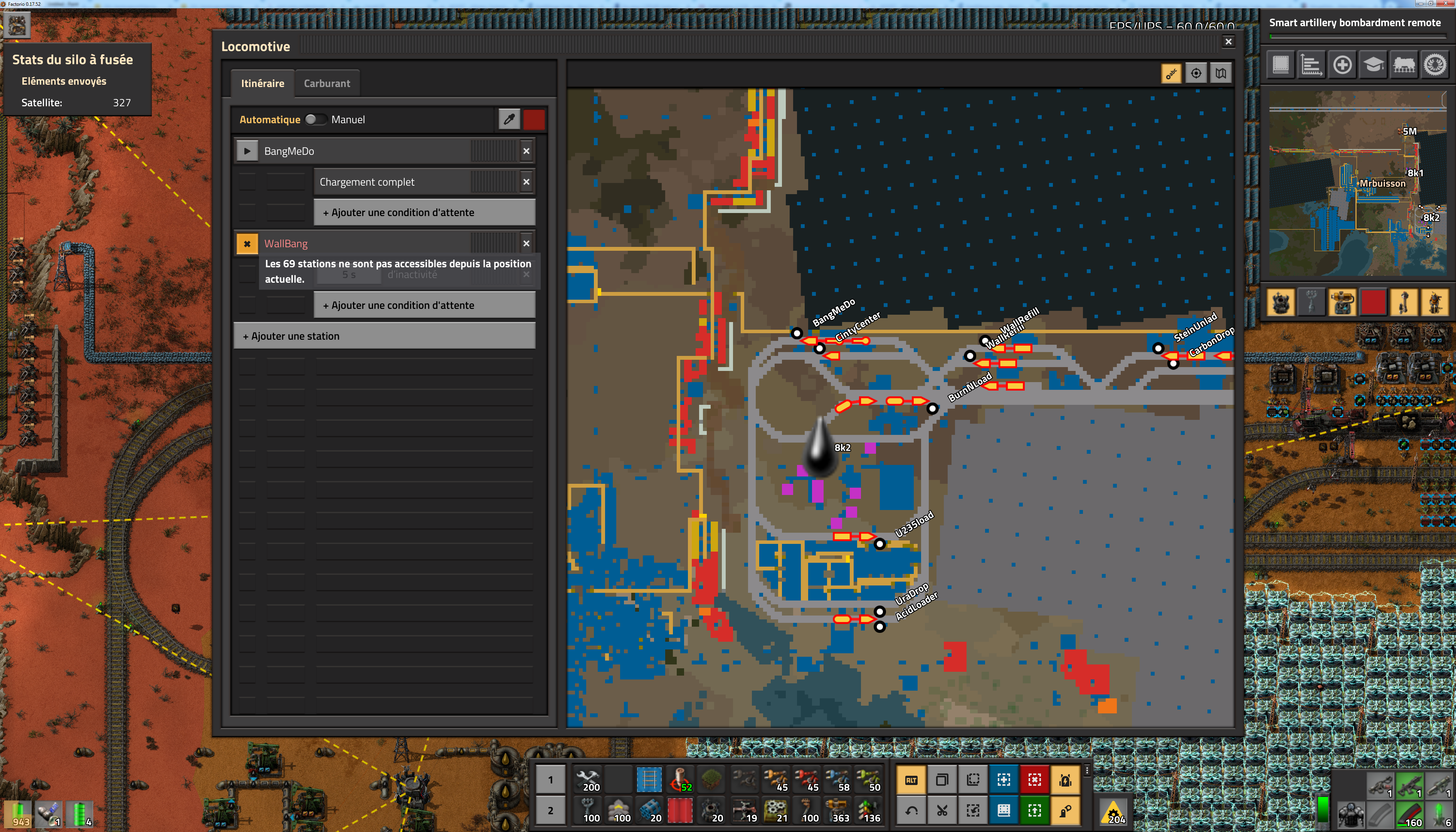The height and width of the screenshot is (832, 1456).
Task: Toggle station names on the locomotive map
Action: tap(1171, 73)
